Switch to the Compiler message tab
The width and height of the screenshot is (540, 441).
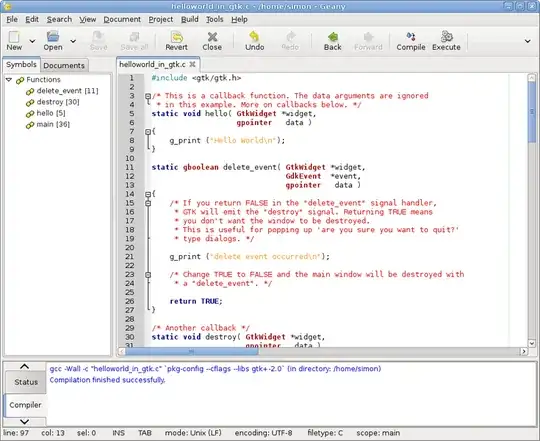click(x=25, y=405)
